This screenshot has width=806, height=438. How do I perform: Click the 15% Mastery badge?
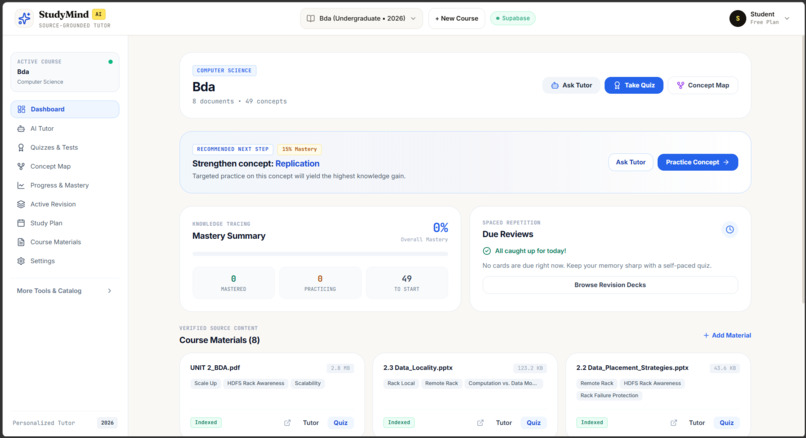(x=299, y=149)
